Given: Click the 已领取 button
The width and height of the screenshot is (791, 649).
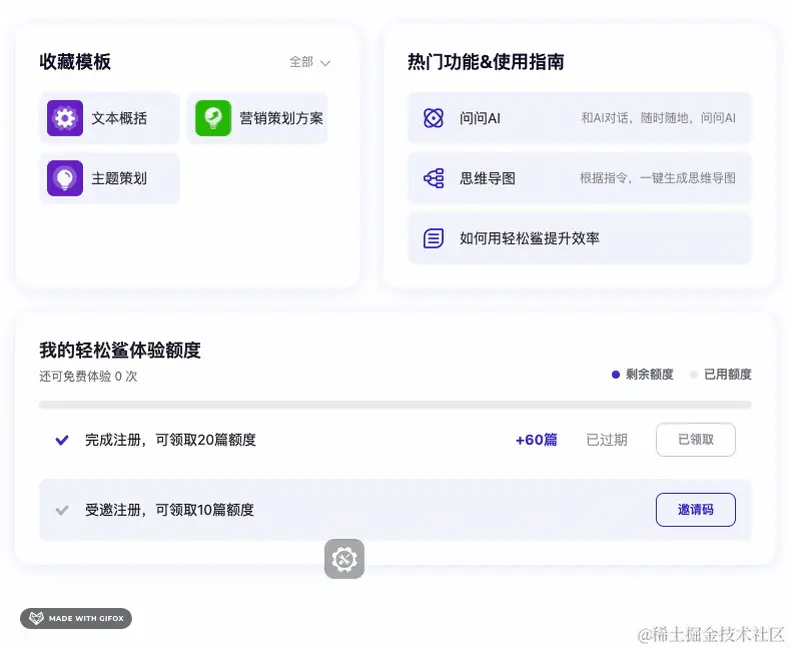Looking at the screenshot, I should click(x=696, y=440).
